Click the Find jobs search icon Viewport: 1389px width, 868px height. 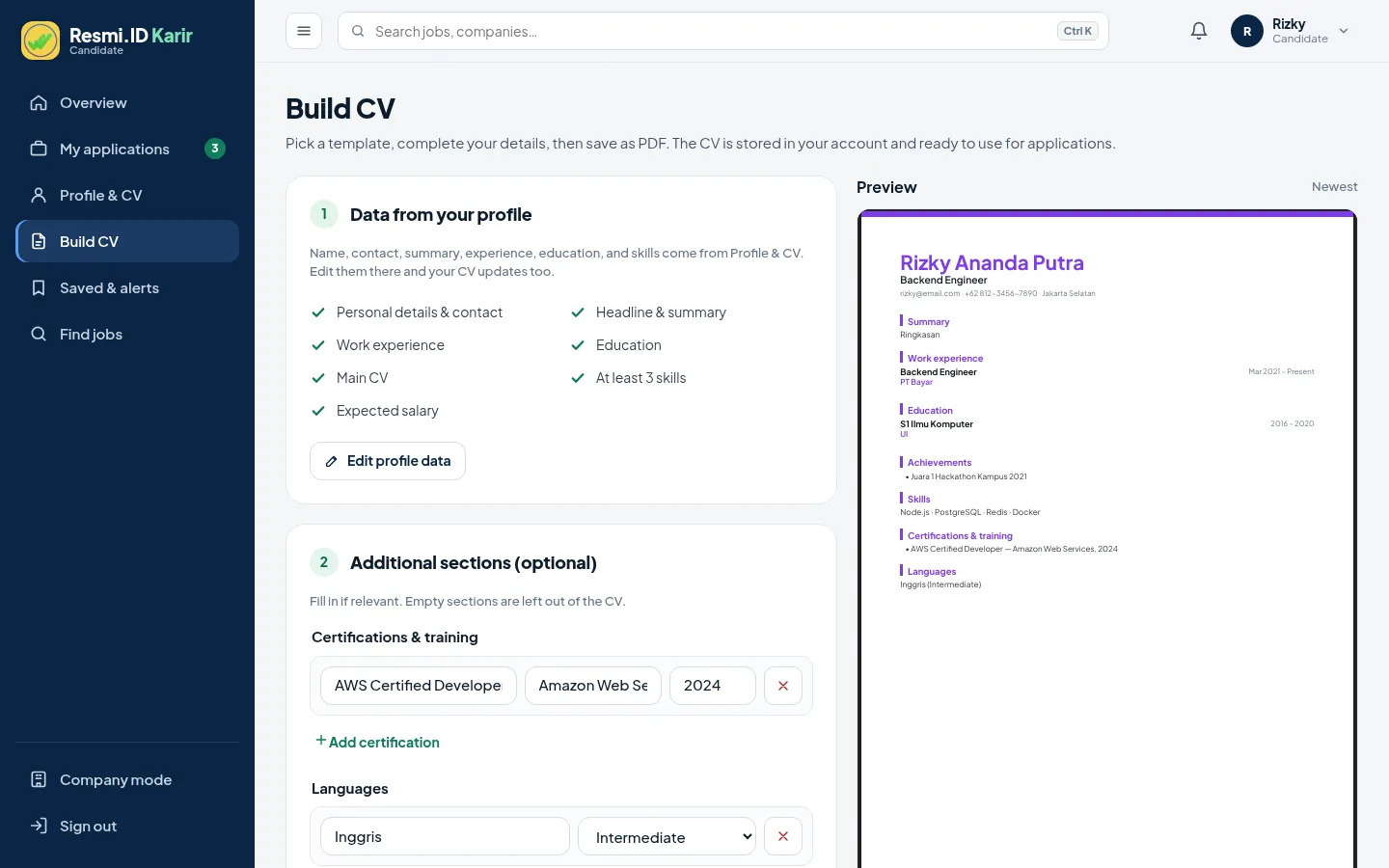tap(39, 334)
